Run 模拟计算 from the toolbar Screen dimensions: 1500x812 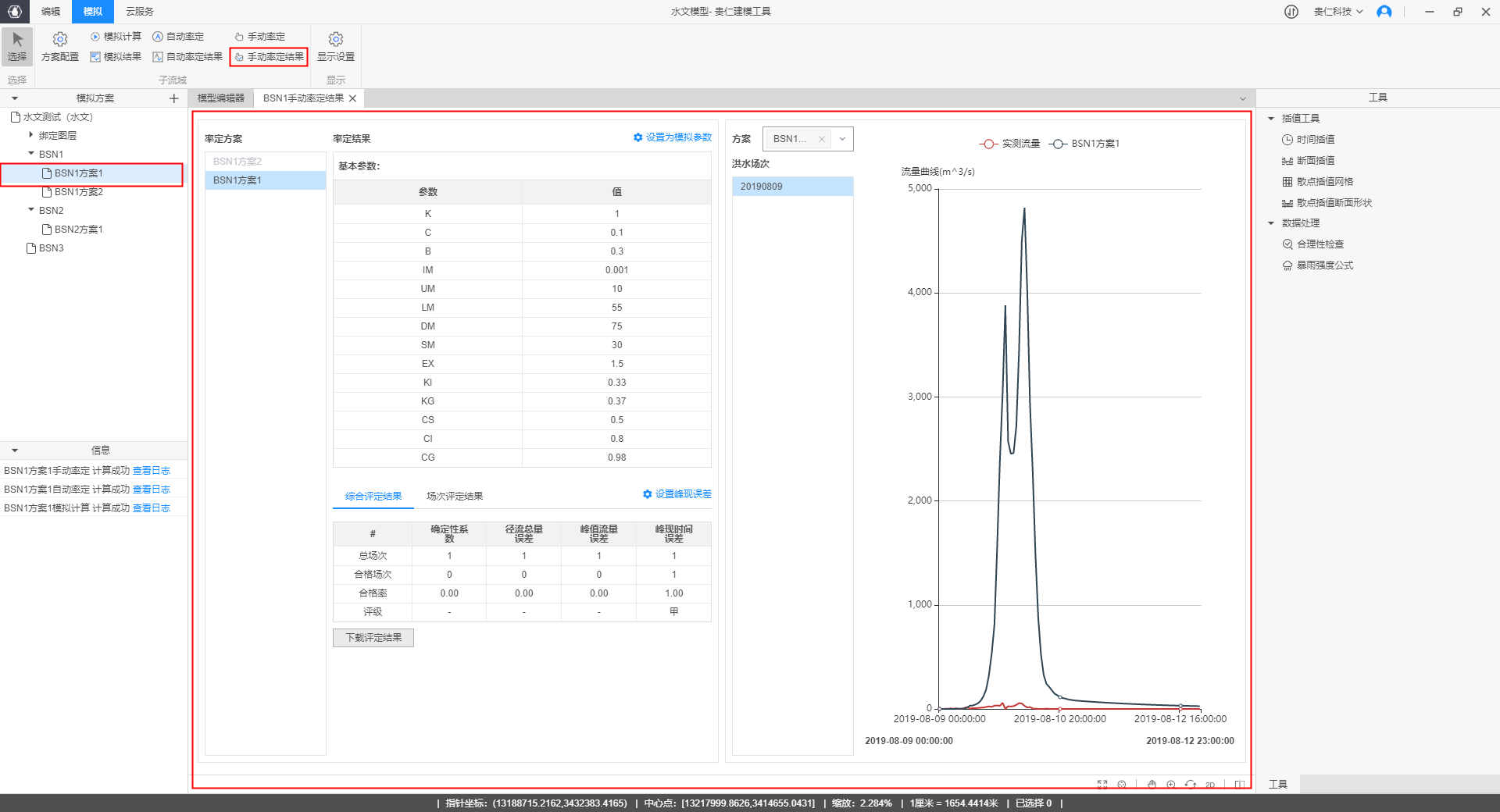click(116, 37)
